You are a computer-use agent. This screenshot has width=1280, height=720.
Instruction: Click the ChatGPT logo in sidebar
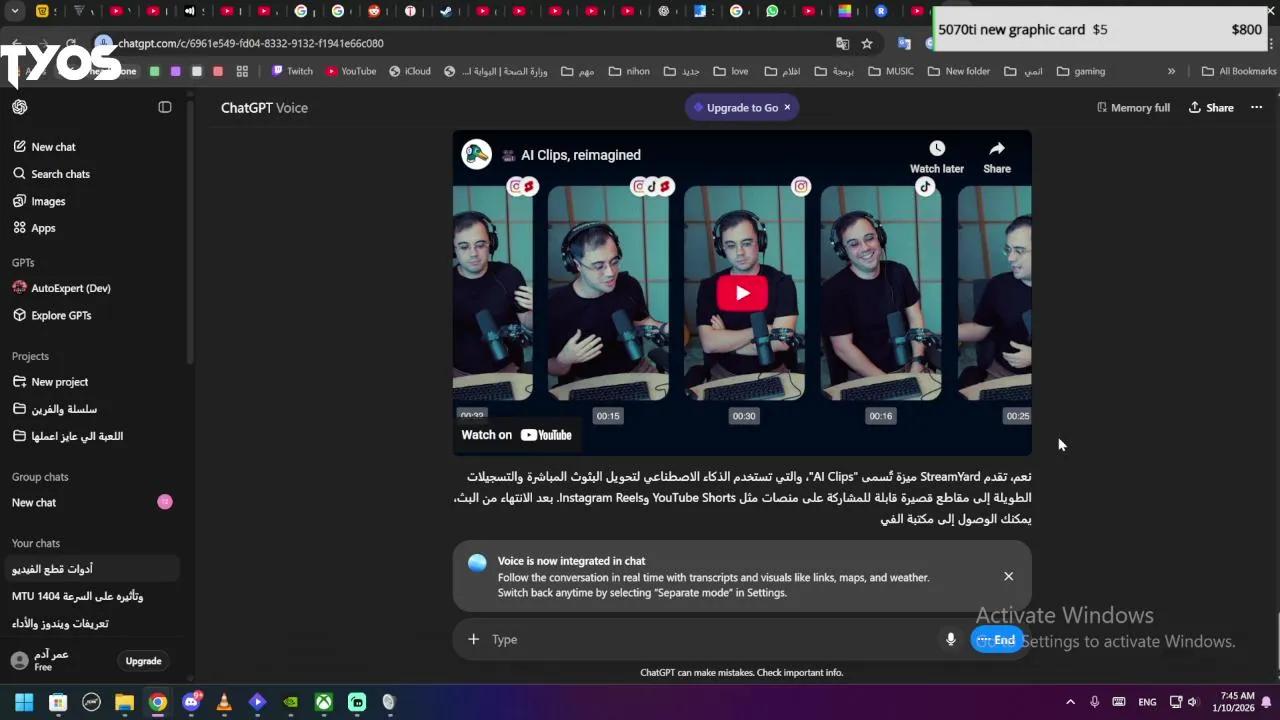tap(20, 107)
